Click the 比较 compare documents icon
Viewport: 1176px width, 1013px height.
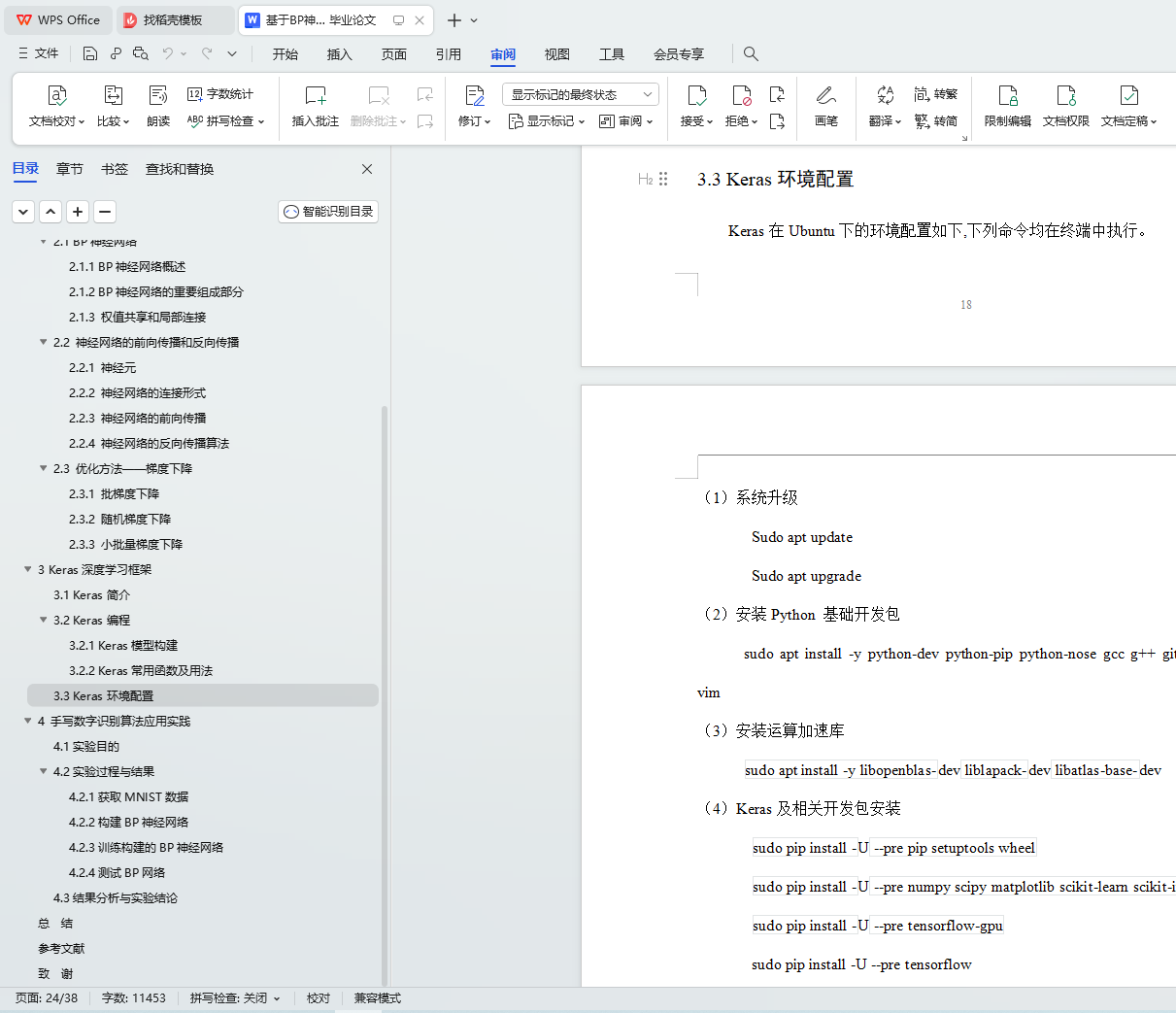click(x=113, y=95)
